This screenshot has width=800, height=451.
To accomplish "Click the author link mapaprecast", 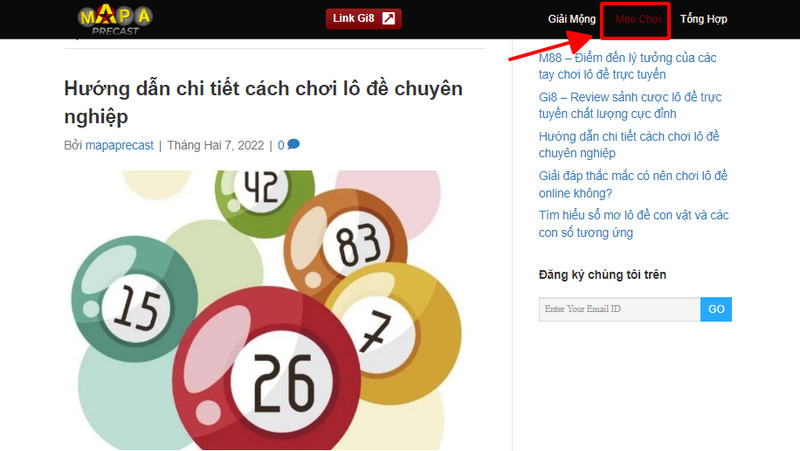I will tap(119, 145).
